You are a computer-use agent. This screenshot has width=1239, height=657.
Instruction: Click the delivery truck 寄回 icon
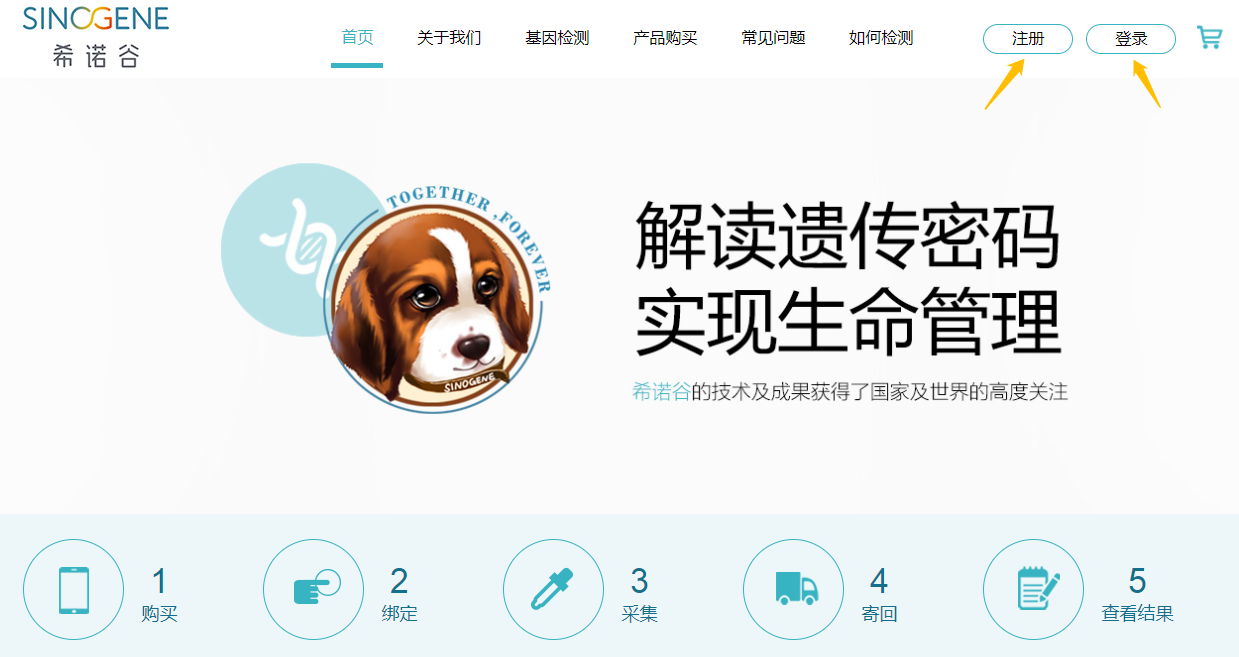pos(793,590)
